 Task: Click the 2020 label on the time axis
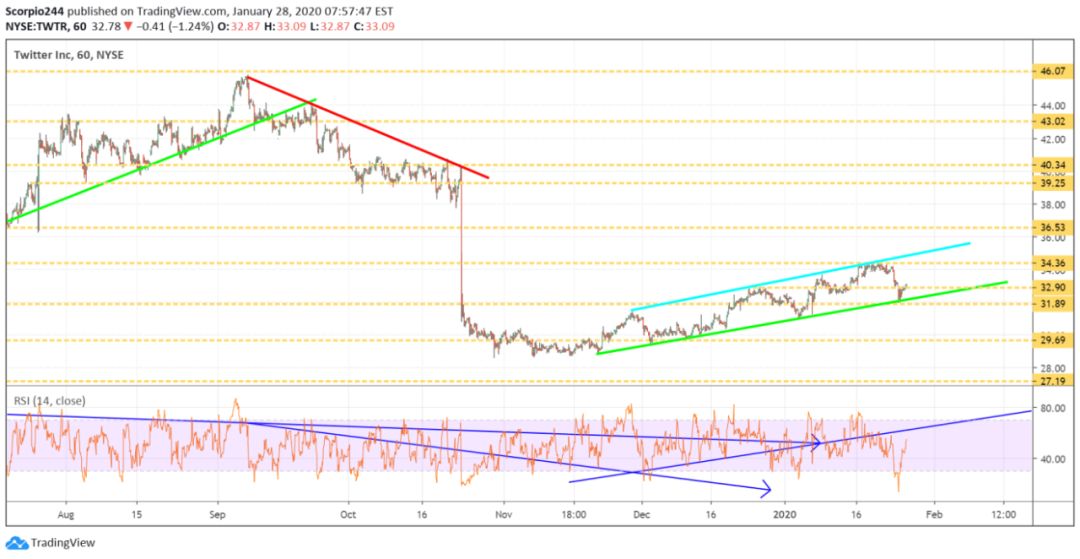coord(785,514)
